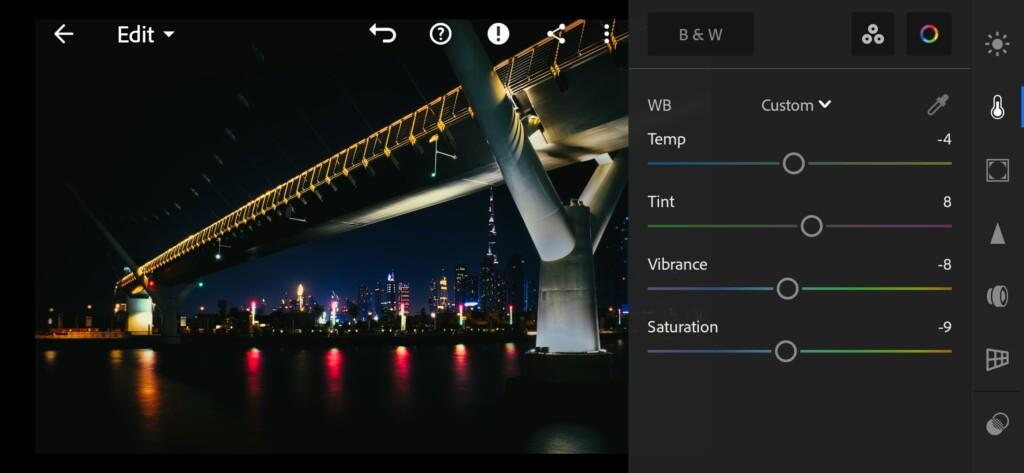Screen dimensions: 1024x473
Task: Open the Custom white balance dropdown
Action: coord(796,105)
